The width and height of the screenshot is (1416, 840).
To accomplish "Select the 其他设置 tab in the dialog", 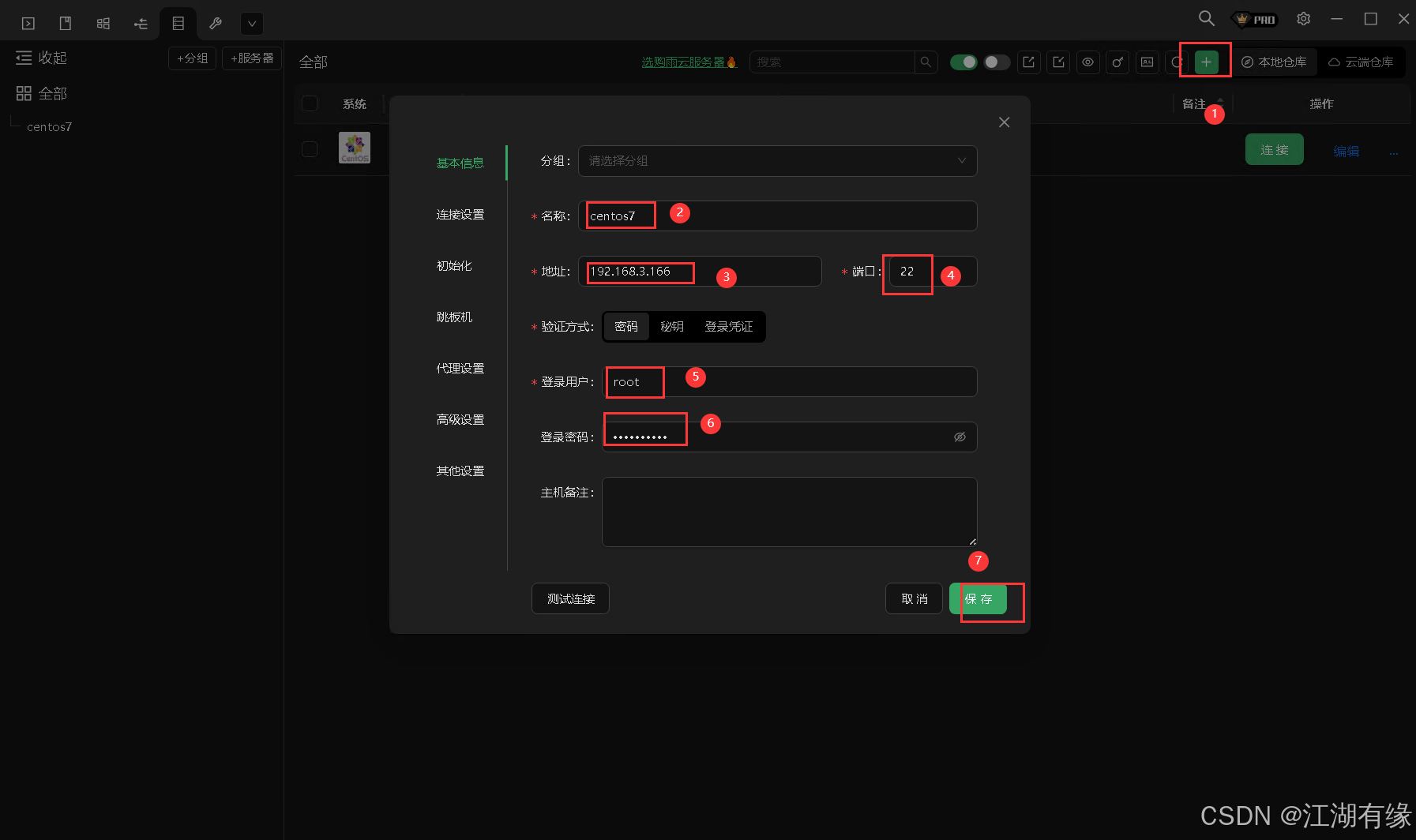I will 460,471.
